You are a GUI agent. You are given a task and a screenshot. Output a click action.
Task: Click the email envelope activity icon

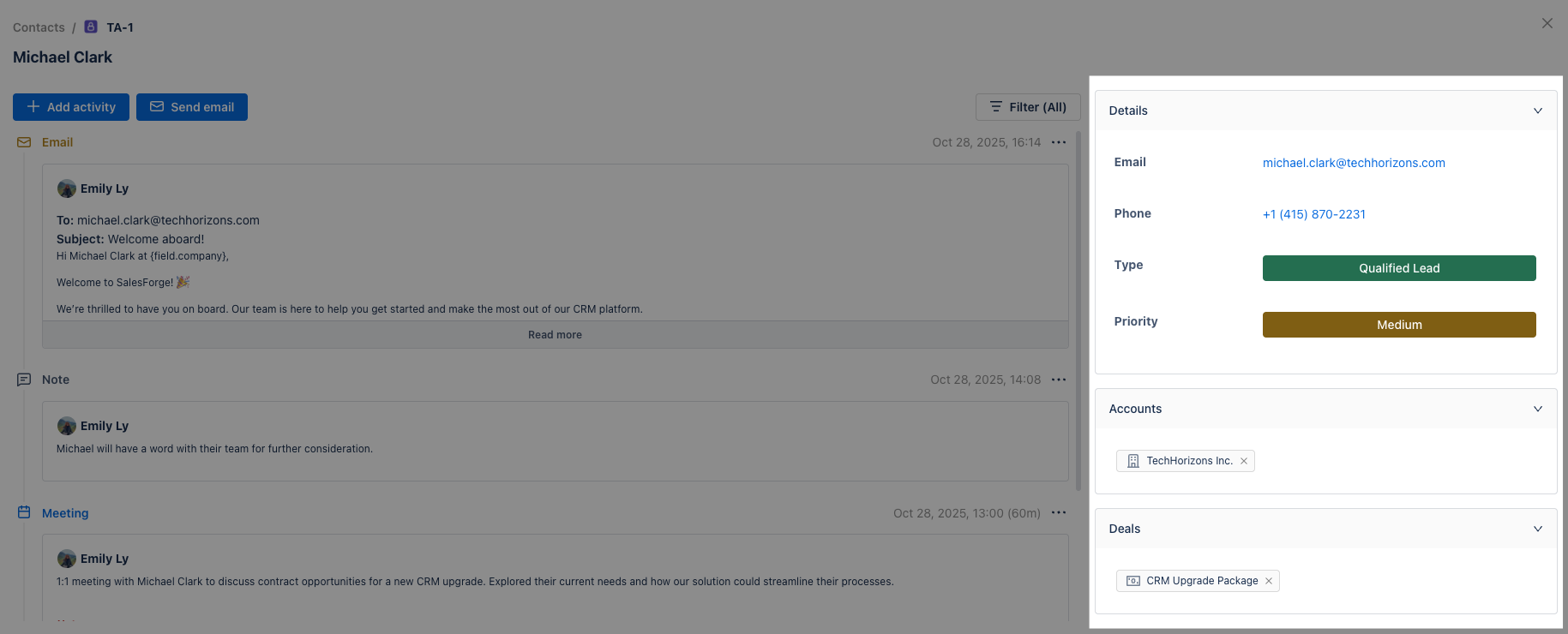coord(24,142)
